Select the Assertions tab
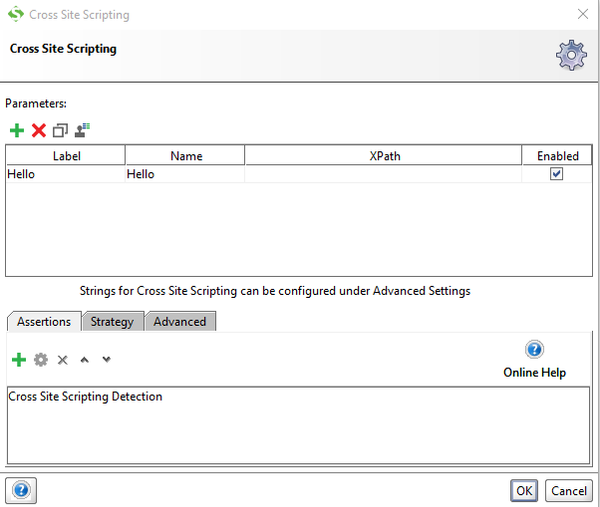Screen dimensions: 600x507 pyautogui.click(x=44, y=322)
